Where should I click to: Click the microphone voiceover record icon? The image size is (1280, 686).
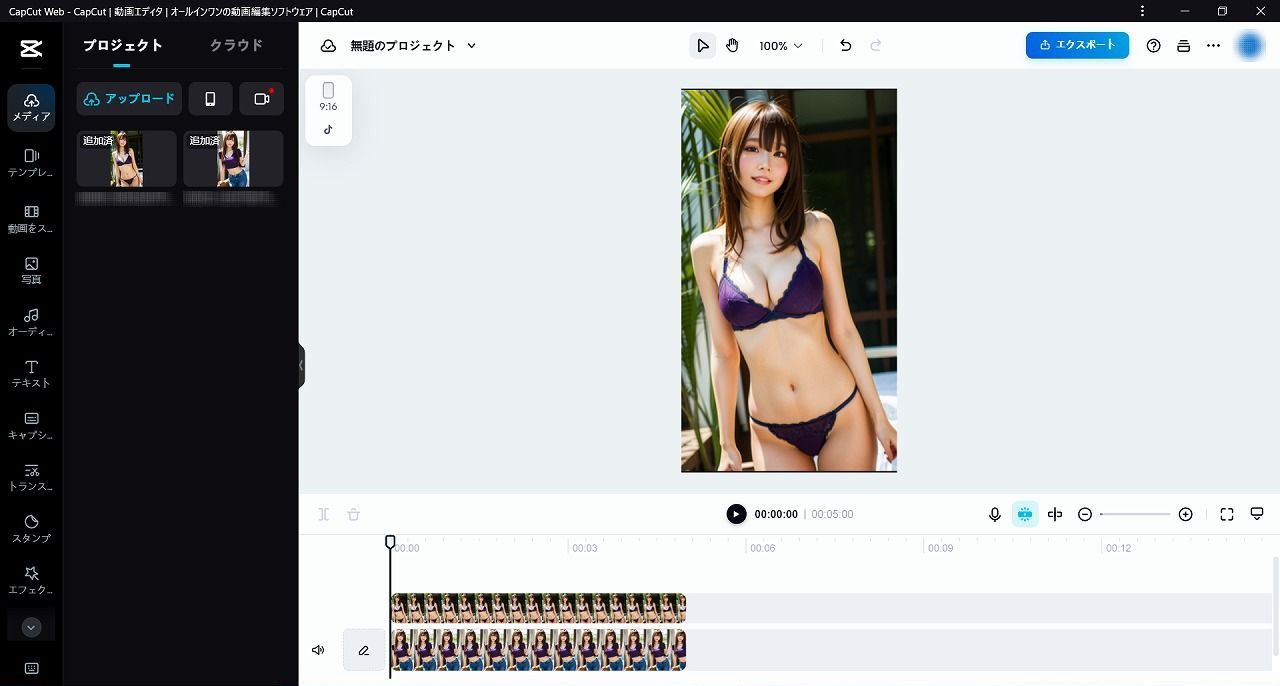click(995, 514)
